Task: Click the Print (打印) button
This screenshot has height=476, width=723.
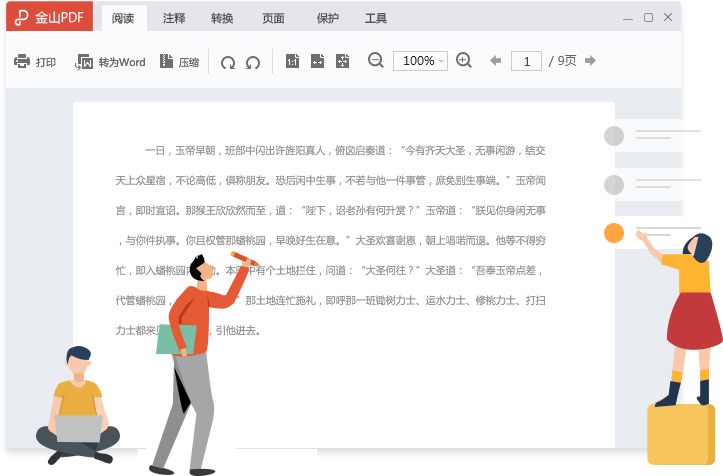Action: pos(35,62)
